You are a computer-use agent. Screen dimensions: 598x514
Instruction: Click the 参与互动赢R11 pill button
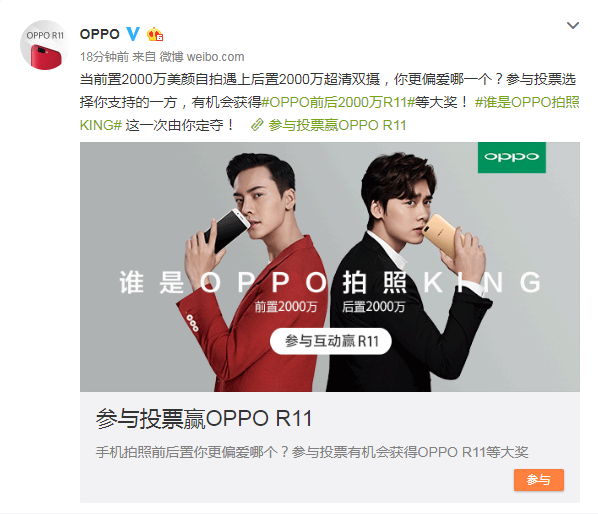click(331, 341)
